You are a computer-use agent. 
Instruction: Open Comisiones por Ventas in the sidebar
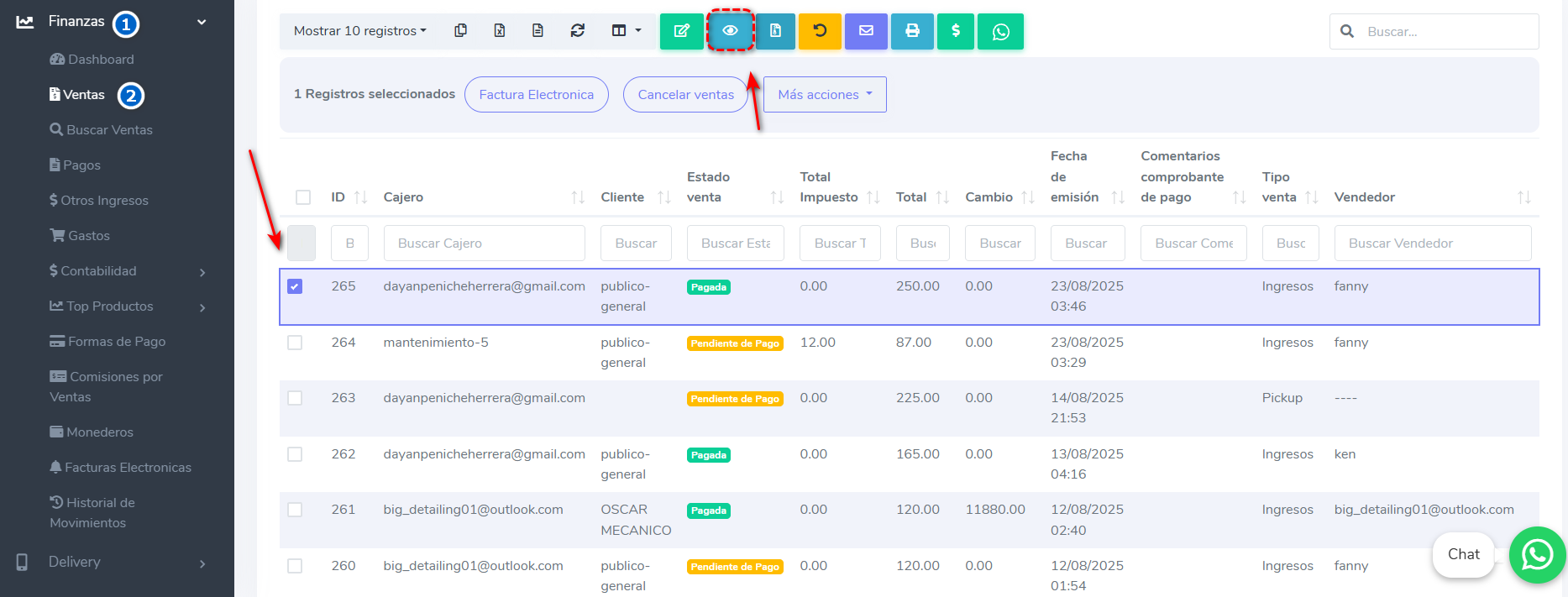(106, 387)
